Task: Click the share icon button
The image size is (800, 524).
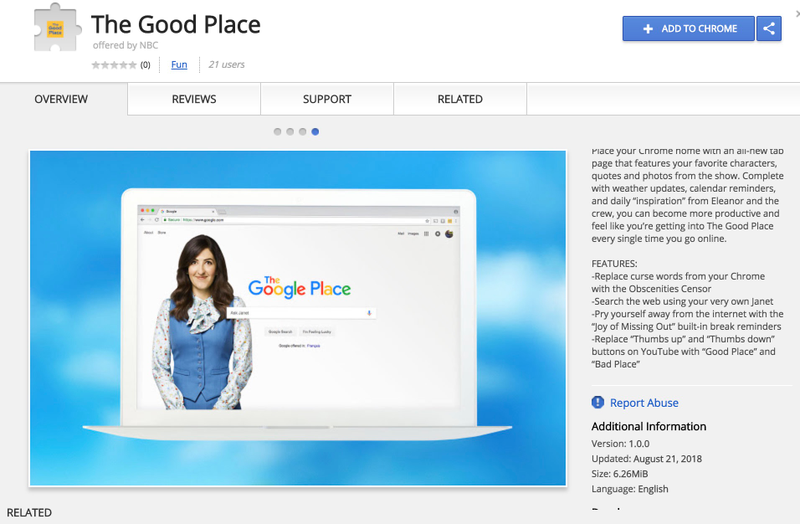Action: pos(769,29)
